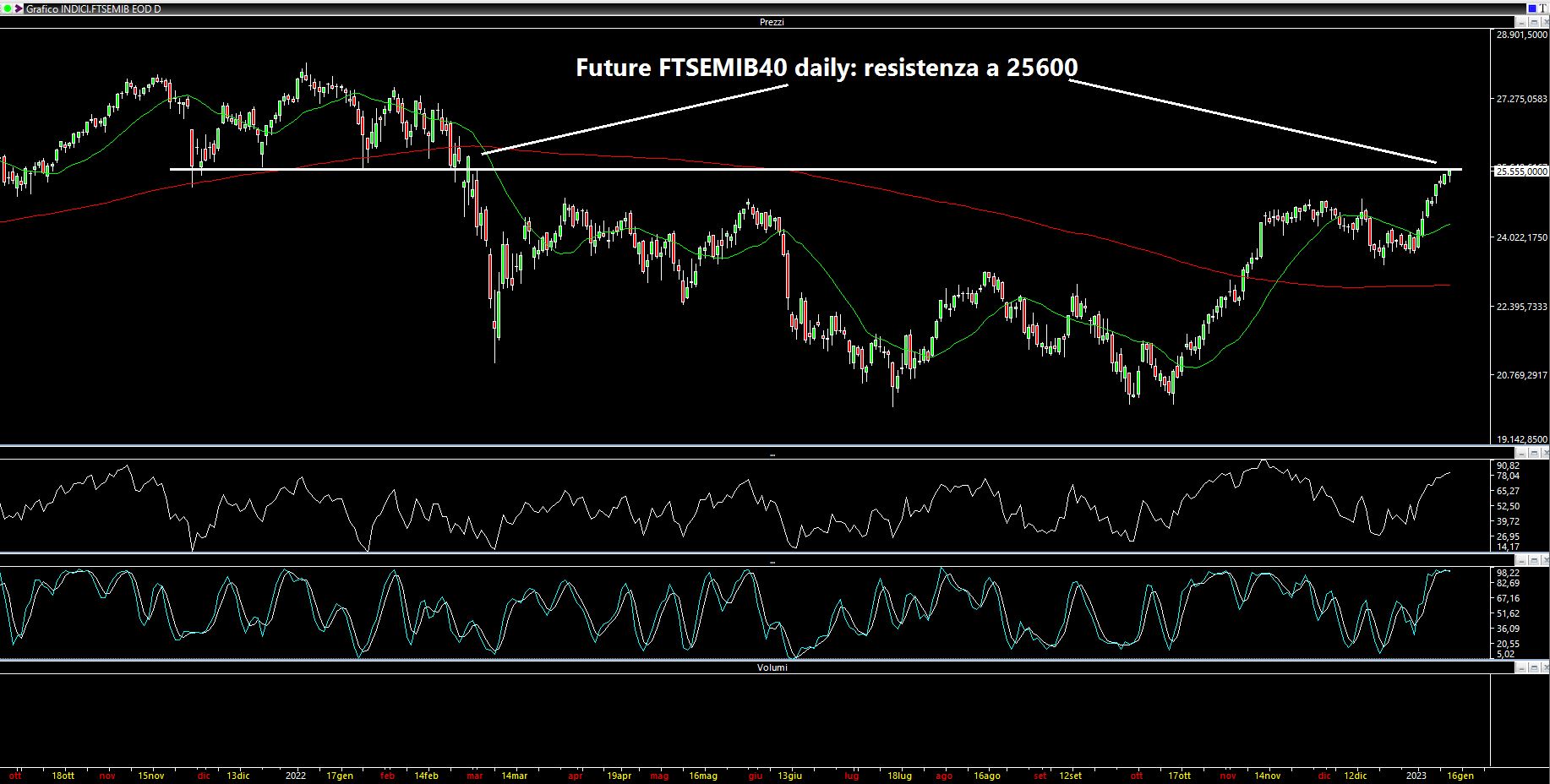Click the 51,62 stochastic scale value

coord(1508,614)
